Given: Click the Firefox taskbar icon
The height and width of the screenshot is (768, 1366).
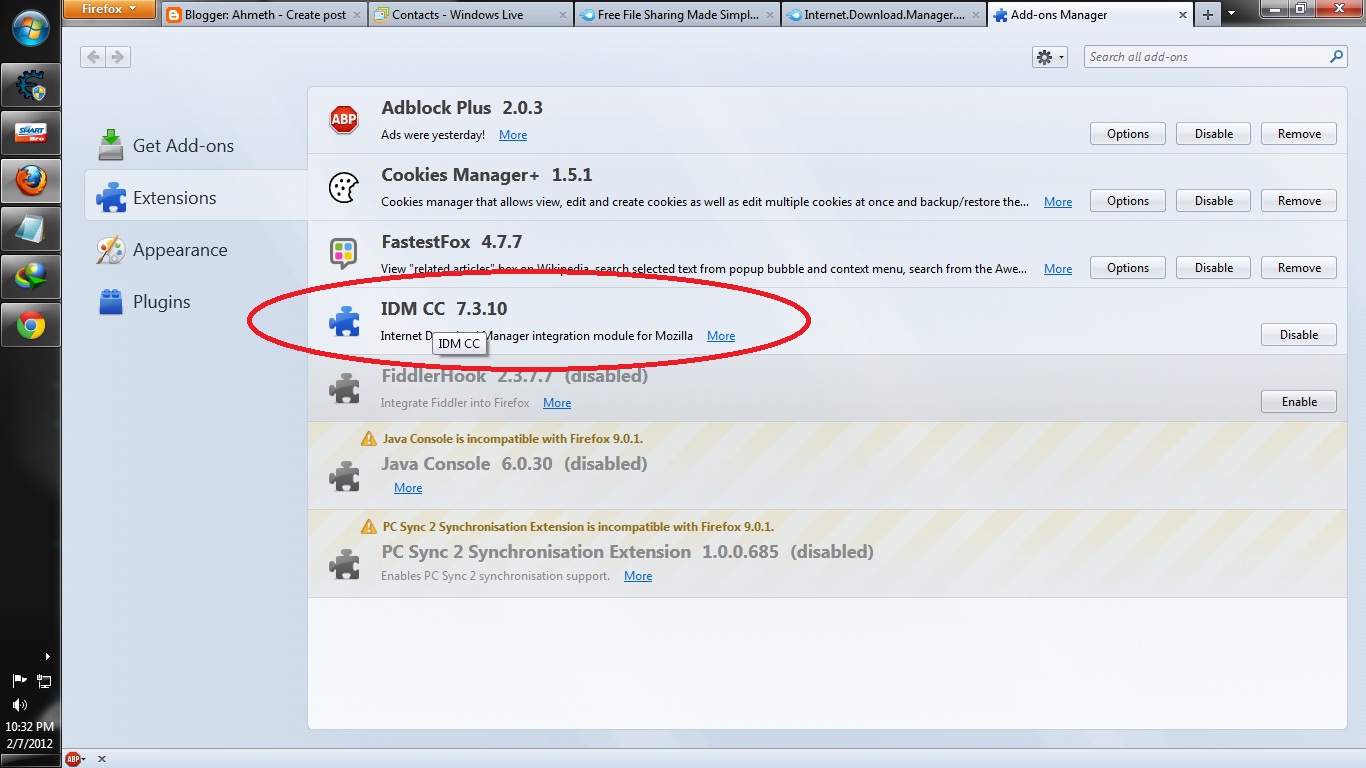Looking at the screenshot, I should pos(31,180).
